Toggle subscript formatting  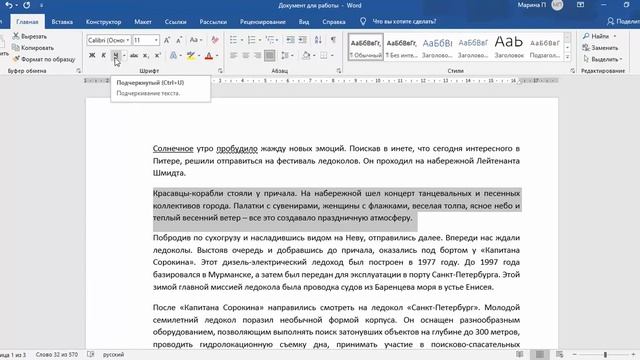pyautogui.click(x=146, y=56)
